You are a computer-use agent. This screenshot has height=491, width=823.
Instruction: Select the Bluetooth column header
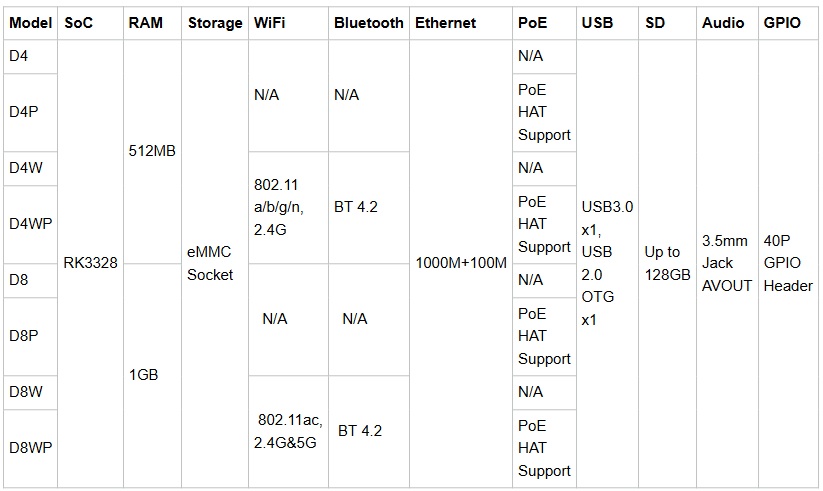[369, 22]
